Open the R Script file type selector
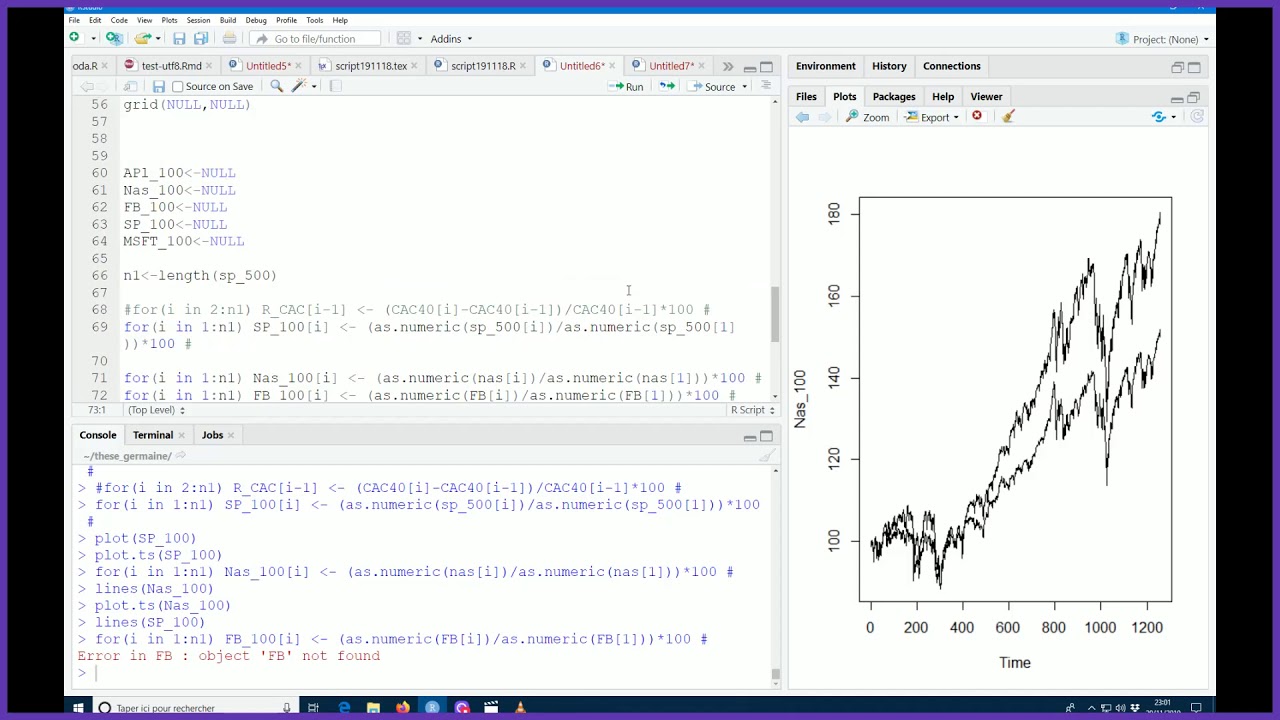1280x720 pixels. [753, 410]
